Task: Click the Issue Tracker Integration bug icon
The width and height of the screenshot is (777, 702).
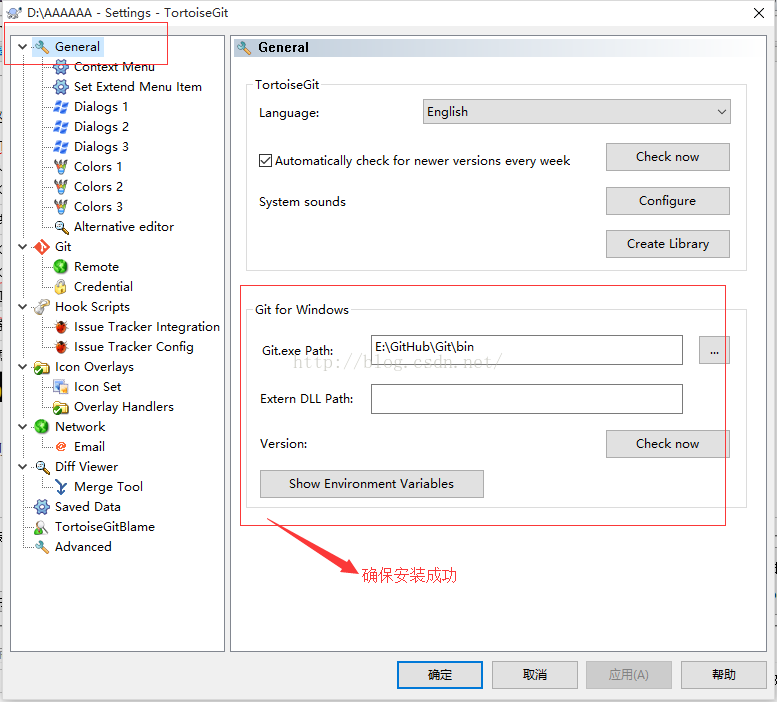Action: pos(60,326)
